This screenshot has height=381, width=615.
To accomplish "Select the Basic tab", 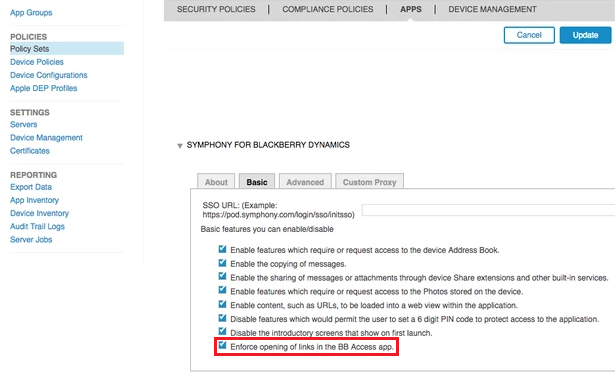I will [257, 182].
